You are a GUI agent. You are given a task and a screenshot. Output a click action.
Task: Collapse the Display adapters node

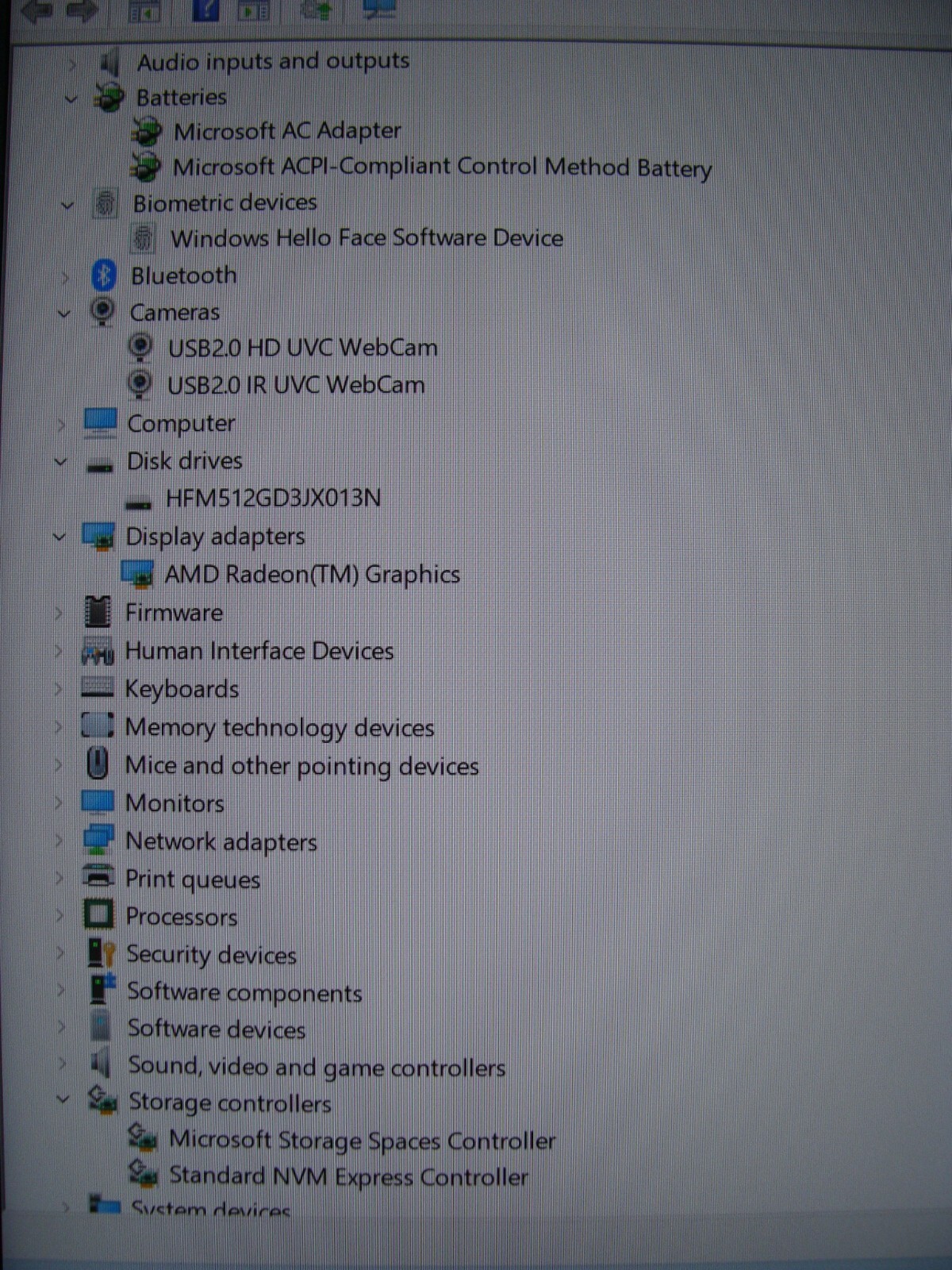point(59,537)
